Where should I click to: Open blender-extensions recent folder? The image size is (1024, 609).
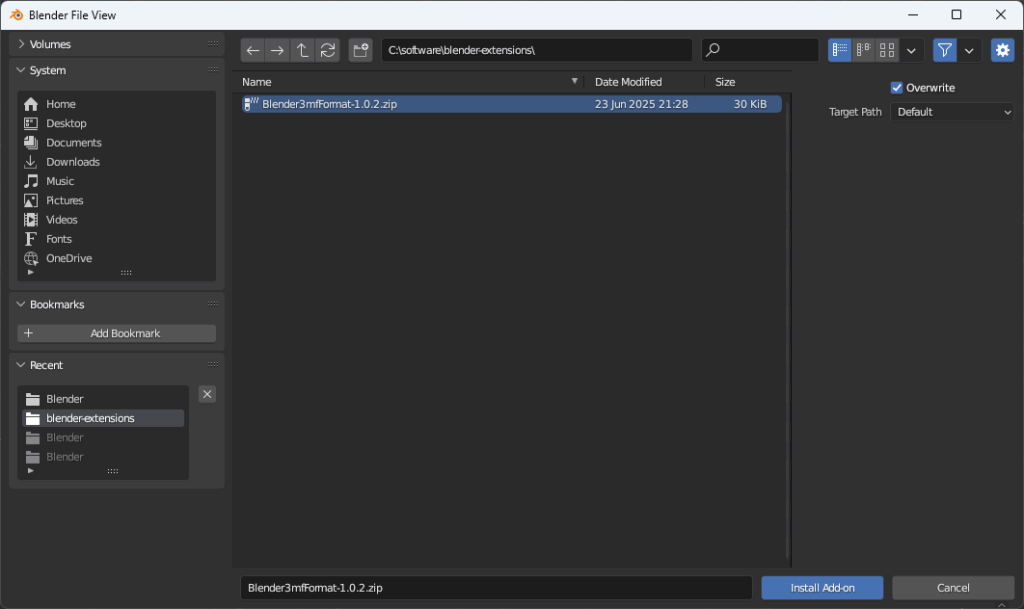[90, 418]
